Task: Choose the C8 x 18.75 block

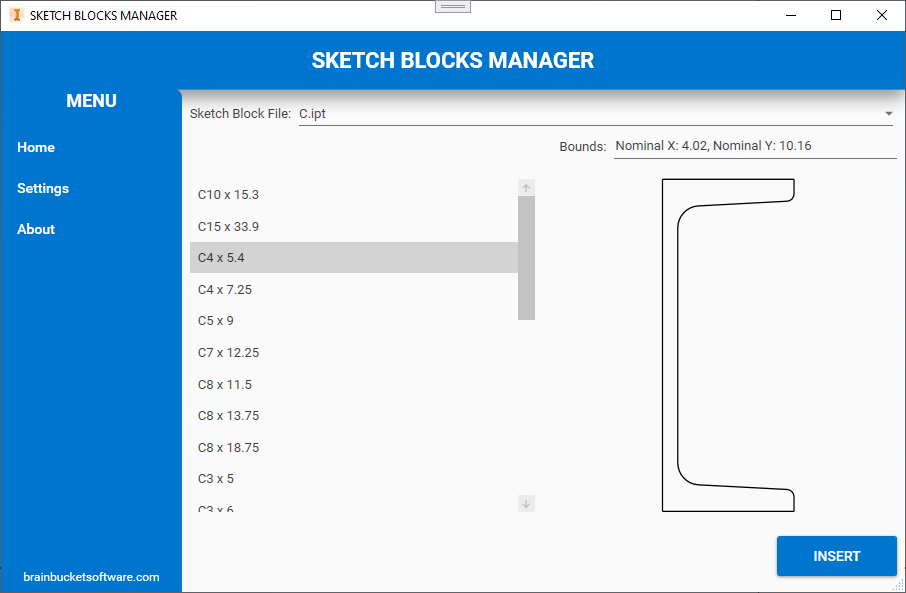Action: (229, 448)
